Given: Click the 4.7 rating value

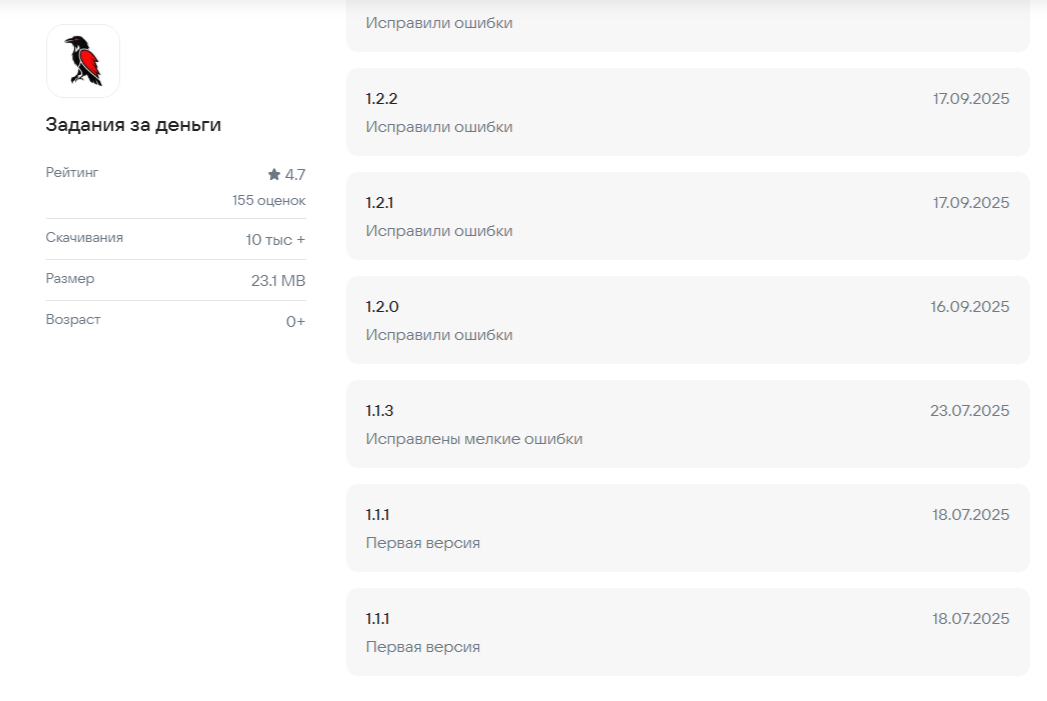Looking at the screenshot, I should (295, 175).
